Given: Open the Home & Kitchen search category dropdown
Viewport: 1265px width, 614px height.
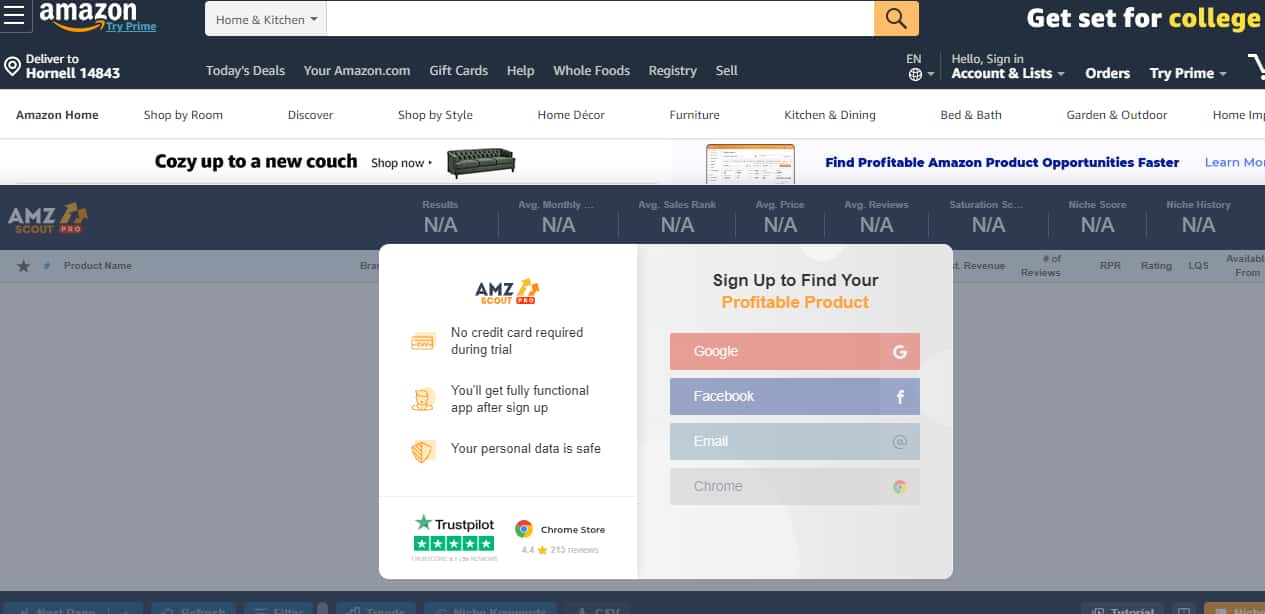Looking at the screenshot, I should pyautogui.click(x=266, y=19).
